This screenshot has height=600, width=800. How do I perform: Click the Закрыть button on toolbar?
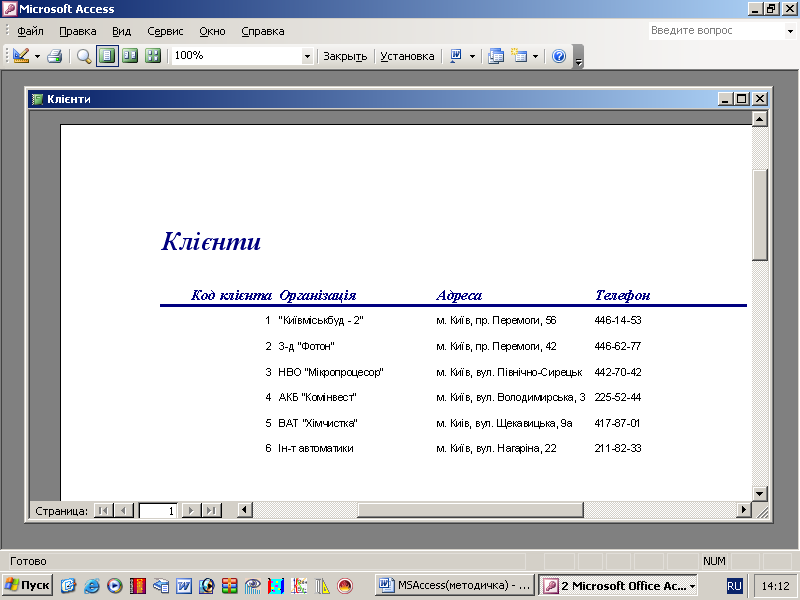(345, 56)
